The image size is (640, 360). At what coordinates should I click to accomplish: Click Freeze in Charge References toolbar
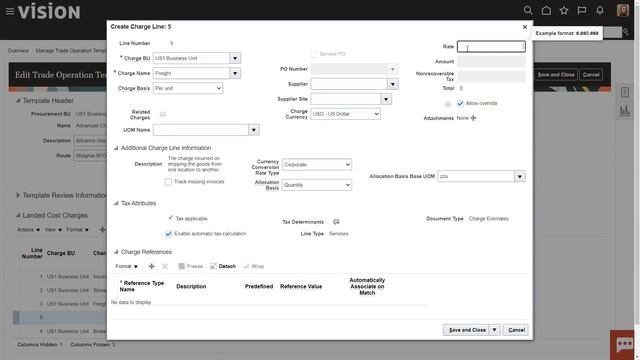tap(191, 266)
